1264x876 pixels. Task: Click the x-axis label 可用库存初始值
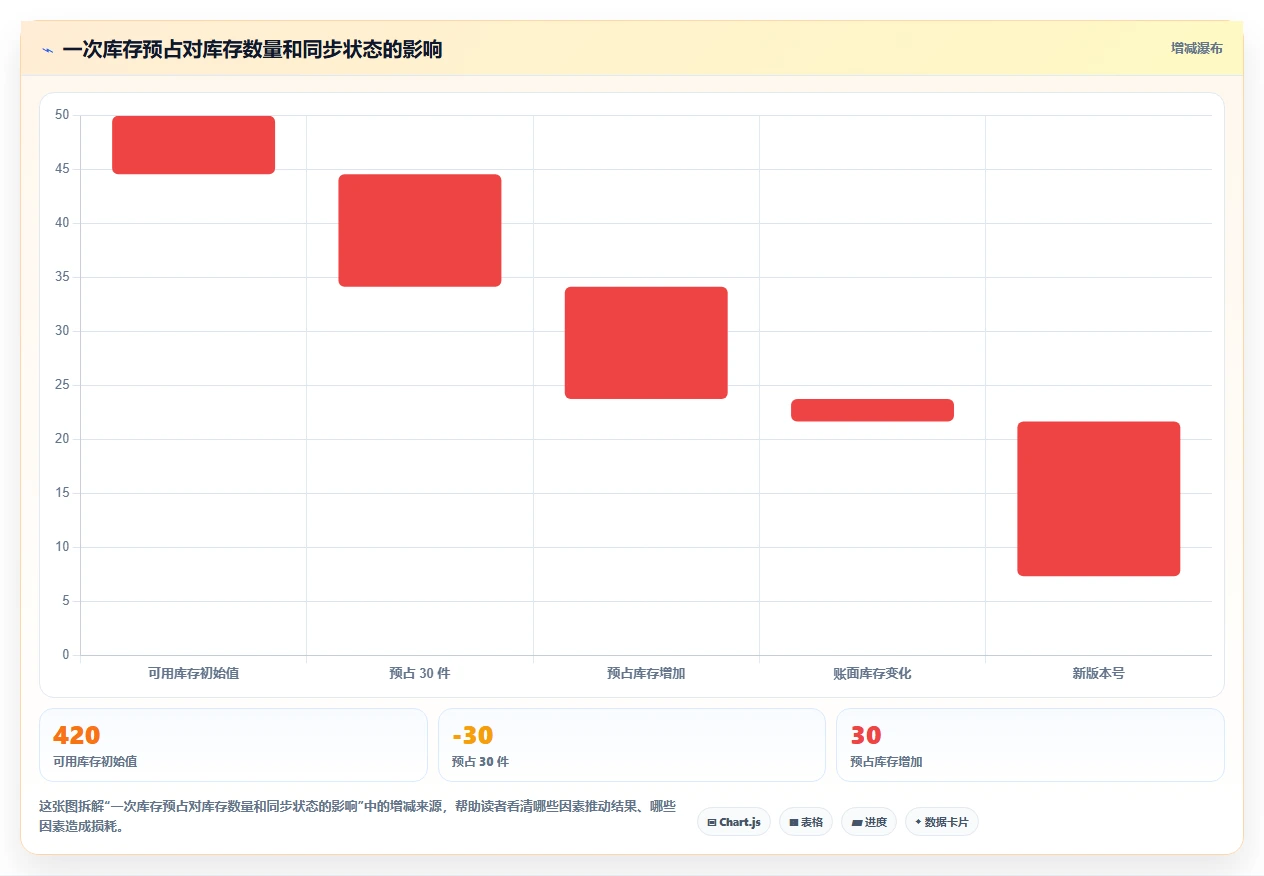pos(193,673)
